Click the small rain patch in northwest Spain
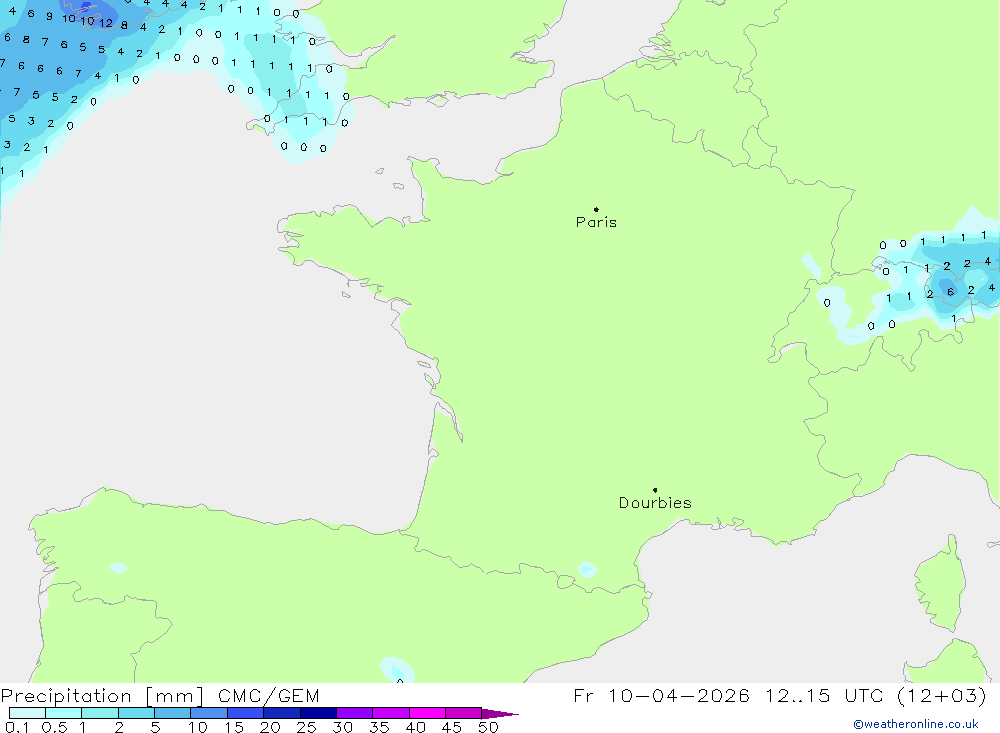Screen dimensions: 1000x733 (118, 567)
